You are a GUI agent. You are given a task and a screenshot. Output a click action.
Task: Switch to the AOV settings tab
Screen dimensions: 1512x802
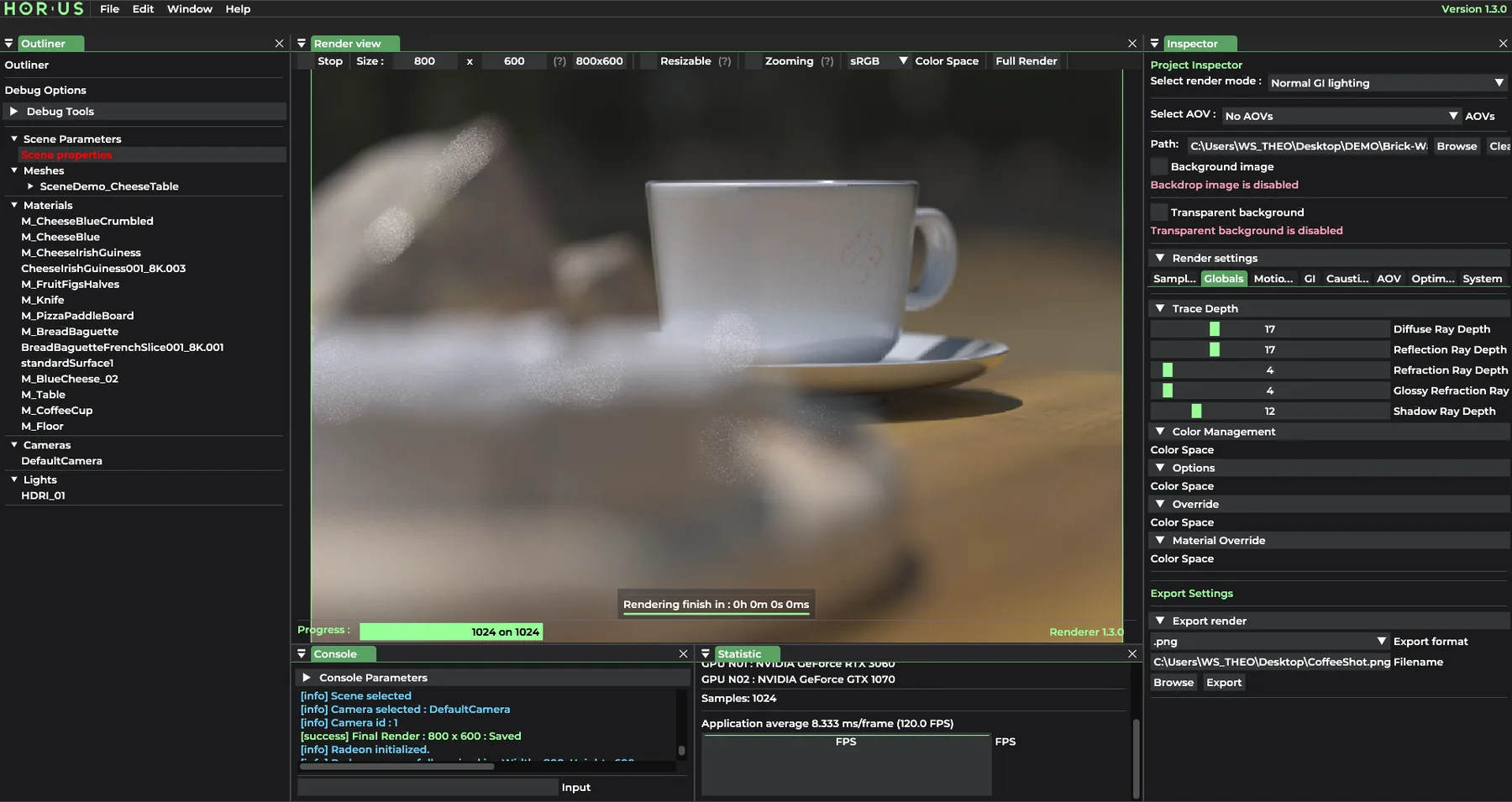[1389, 279]
